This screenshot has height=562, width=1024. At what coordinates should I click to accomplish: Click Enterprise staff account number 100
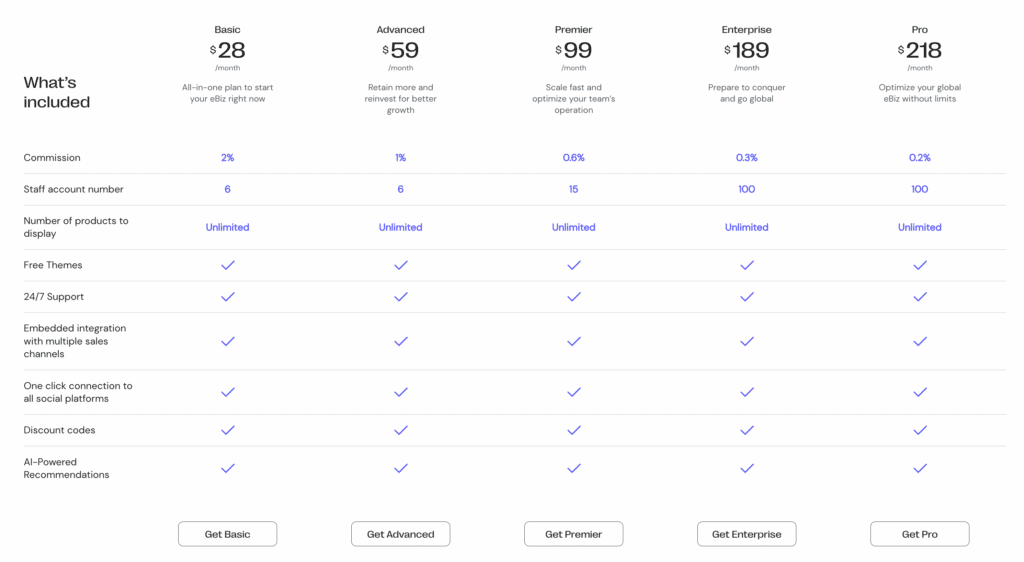pyautogui.click(x=746, y=189)
